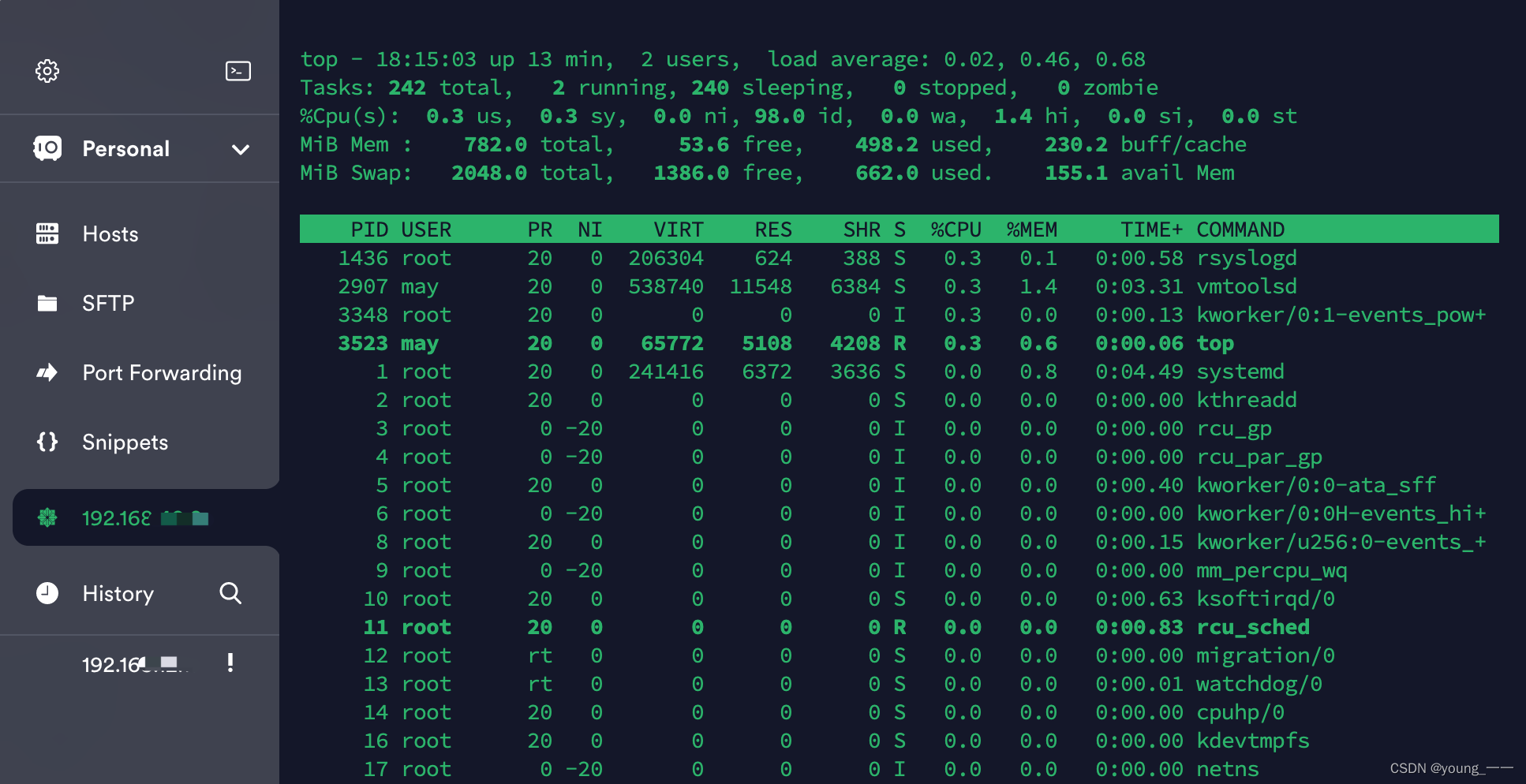Select the kdevtmpfs process row
The height and width of the screenshot is (784, 1526).
900,741
